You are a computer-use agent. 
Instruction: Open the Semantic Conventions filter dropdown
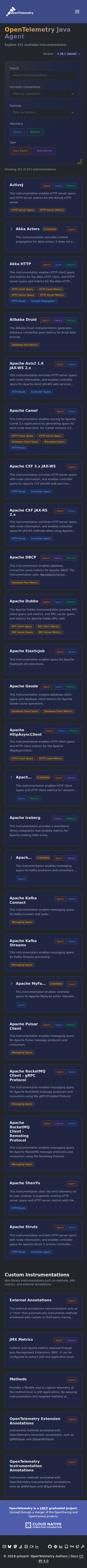pyautogui.click(x=43, y=94)
